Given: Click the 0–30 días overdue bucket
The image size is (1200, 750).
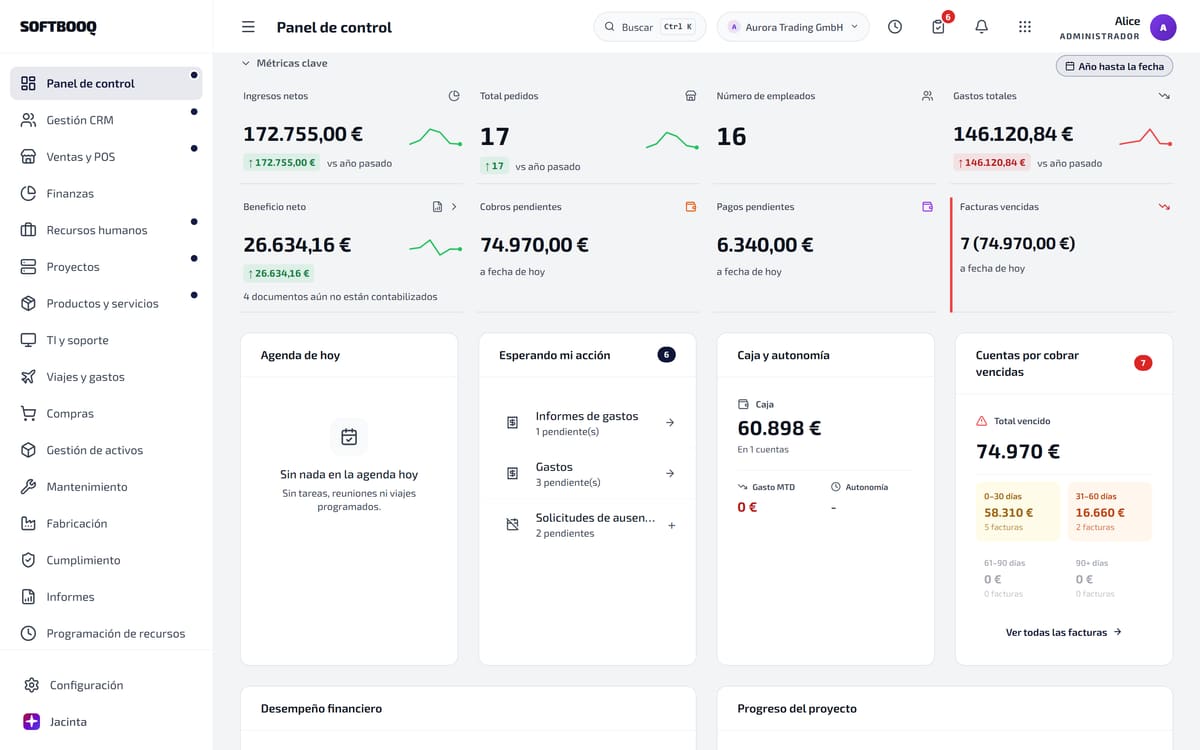Looking at the screenshot, I should coord(1018,512).
